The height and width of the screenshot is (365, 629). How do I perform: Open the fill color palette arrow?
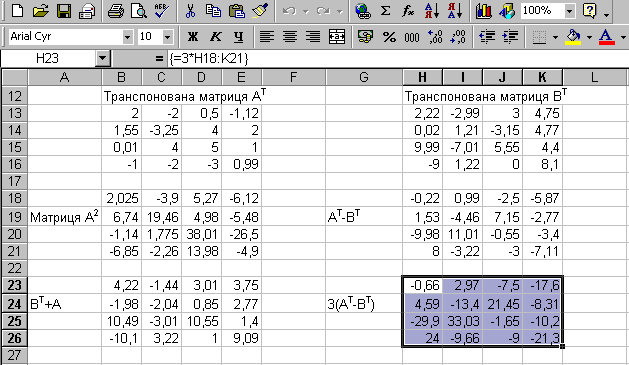click(589, 37)
